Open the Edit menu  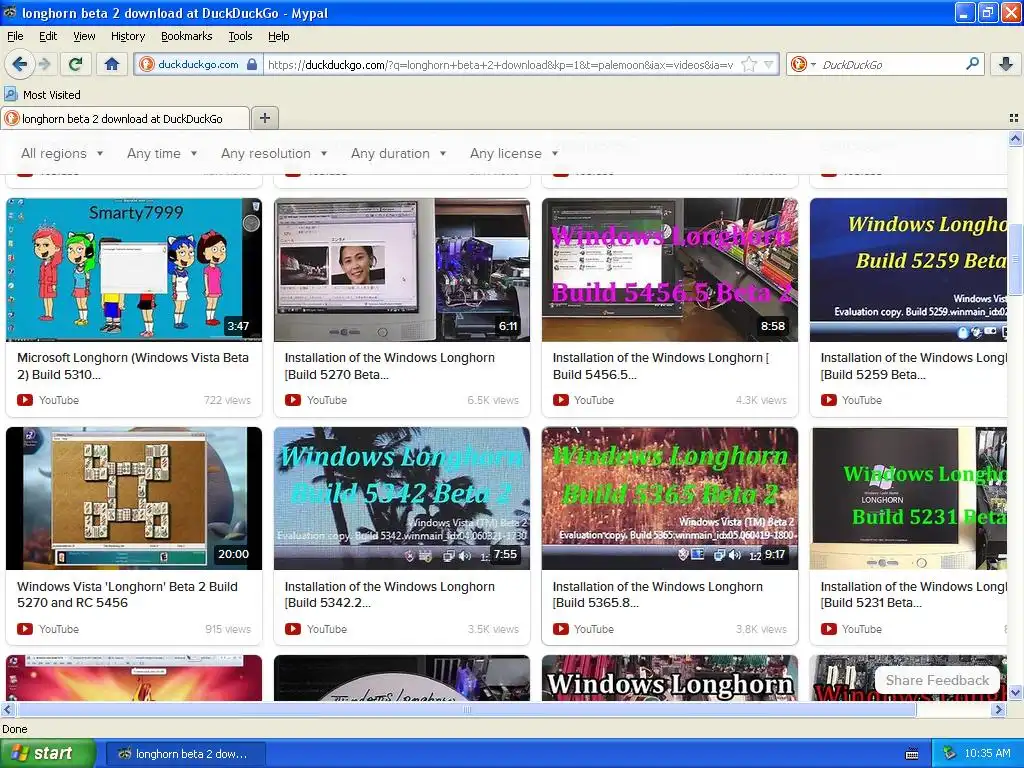[x=48, y=36]
